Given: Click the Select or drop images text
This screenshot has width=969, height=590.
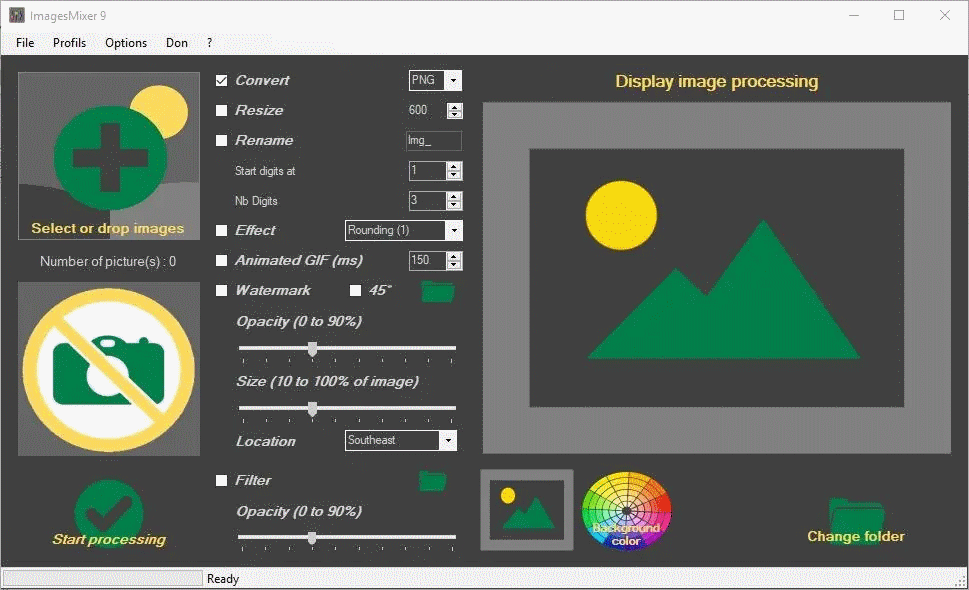Looking at the screenshot, I should pos(108,229).
